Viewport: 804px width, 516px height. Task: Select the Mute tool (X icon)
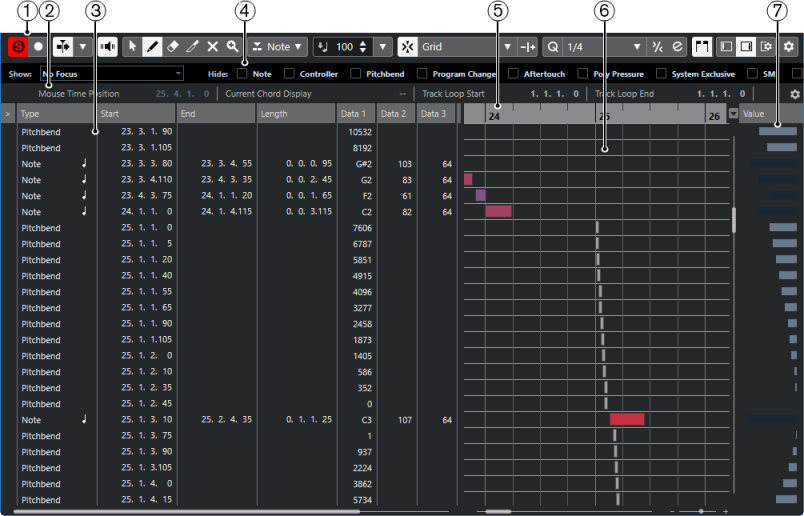[212, 47]
